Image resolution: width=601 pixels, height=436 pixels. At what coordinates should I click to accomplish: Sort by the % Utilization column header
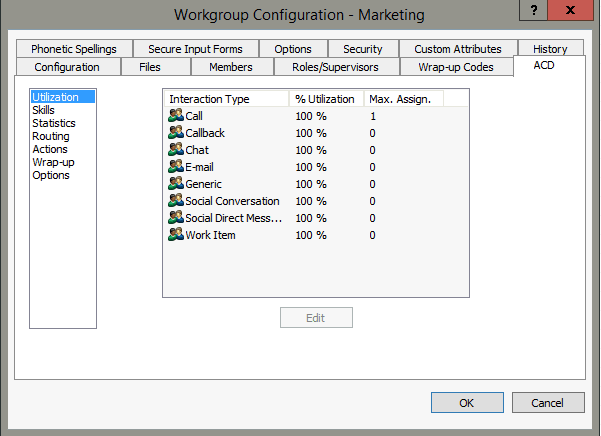click(325, 99)
